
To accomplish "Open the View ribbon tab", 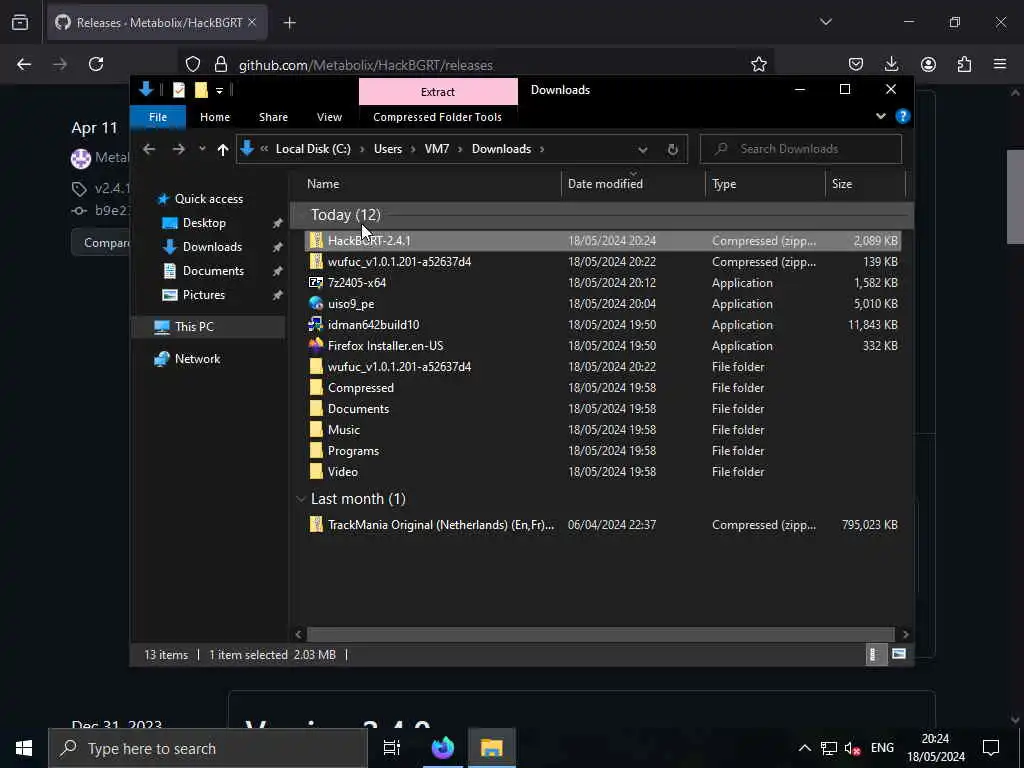I will (x=329, y=117).
